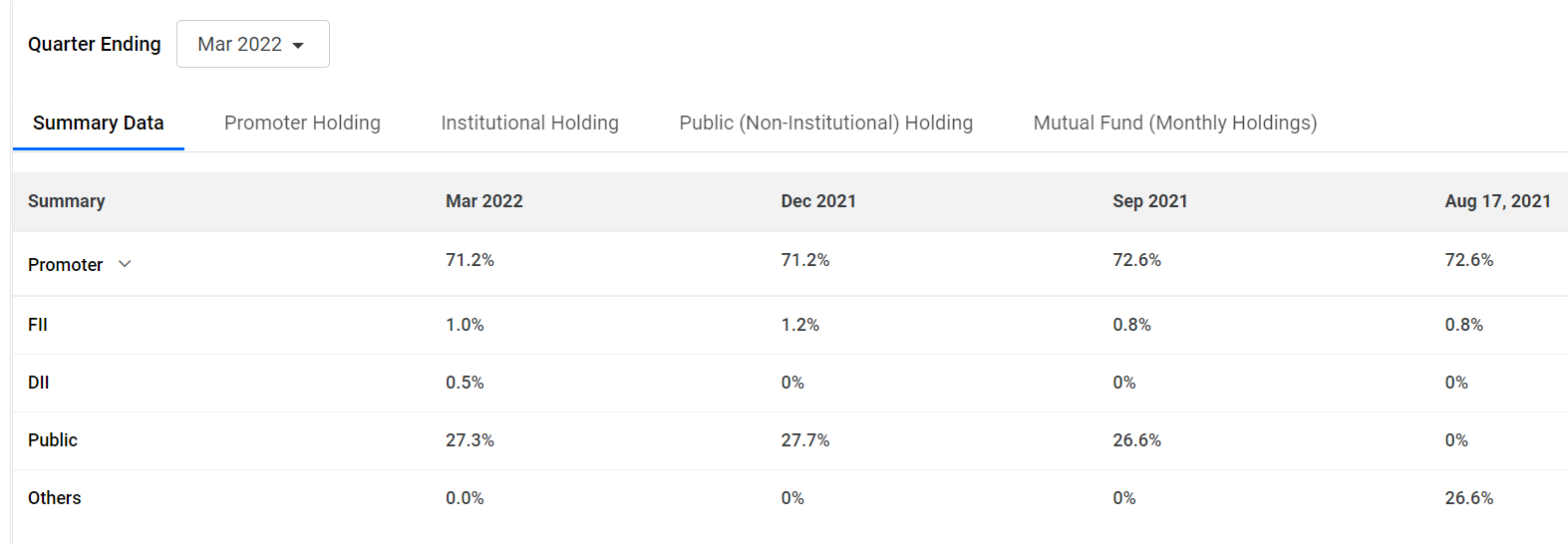Click the Mar 2022 column header
This screenshot has height=544, width=1568.
(x=483, y=201)
